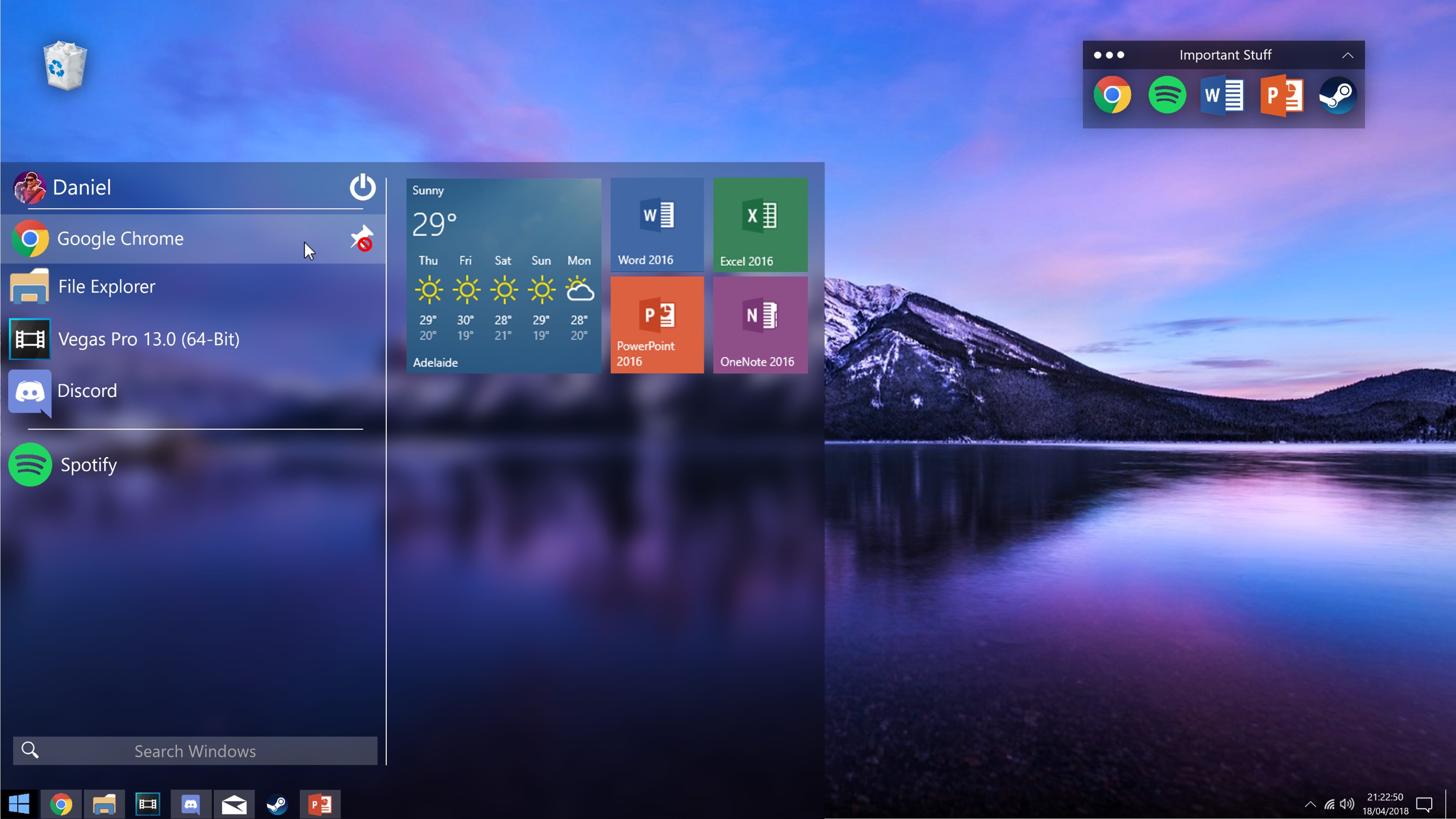This screenshot has height=819, width=1456.
Task: Open the volume control in tray
Action: (1347, 804)
